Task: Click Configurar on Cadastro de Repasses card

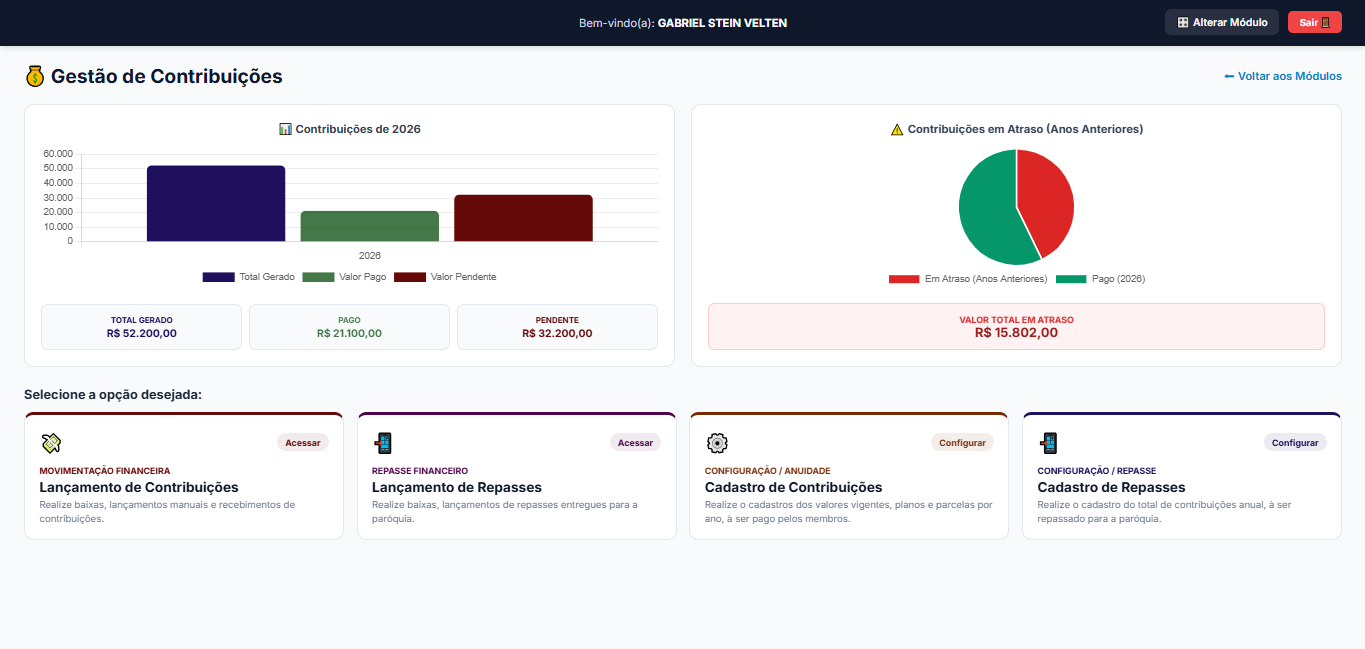Action: pos(1295,442)
